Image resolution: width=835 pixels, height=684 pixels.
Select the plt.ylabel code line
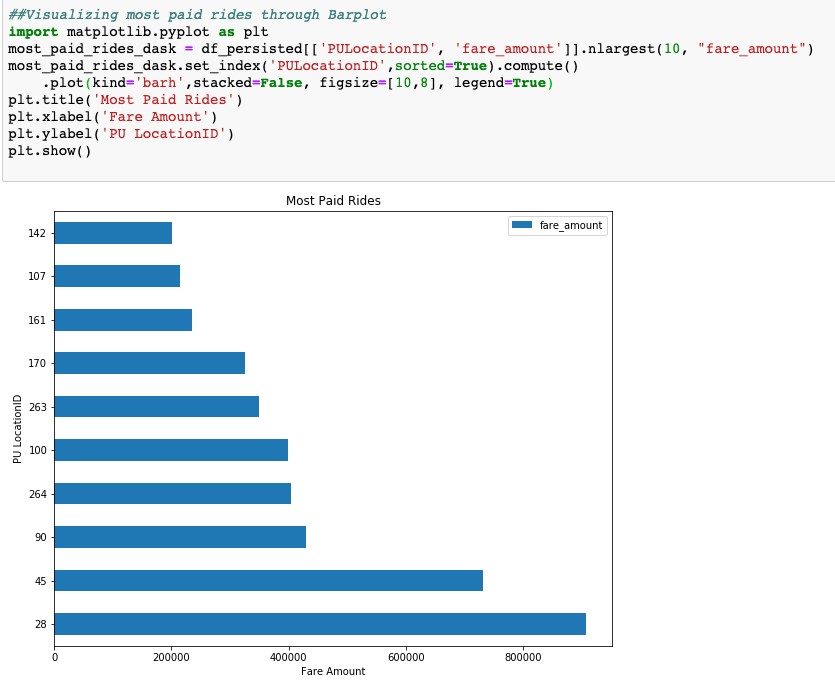point(121,134)
